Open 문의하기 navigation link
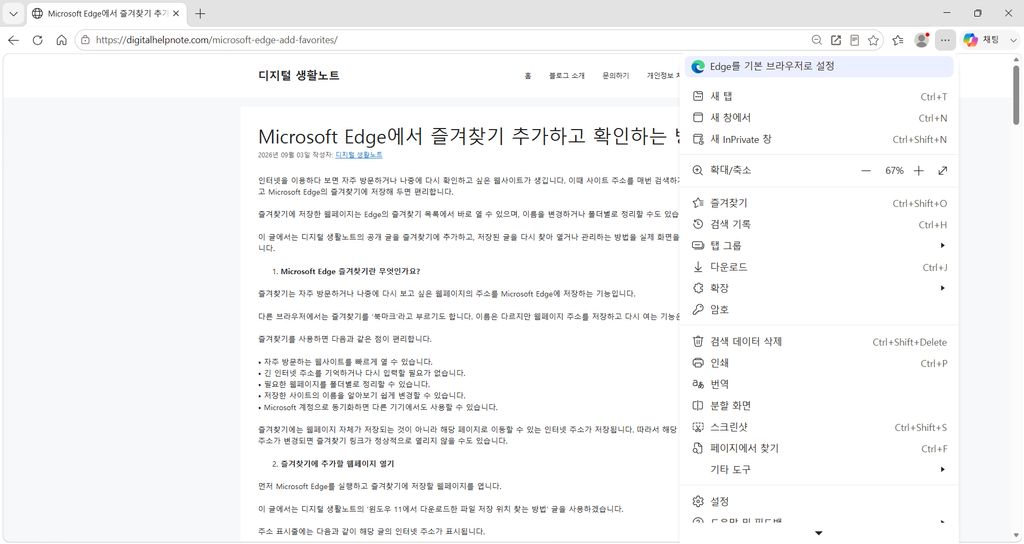This screenshot has width=1024, height=544. pos(615,76)
